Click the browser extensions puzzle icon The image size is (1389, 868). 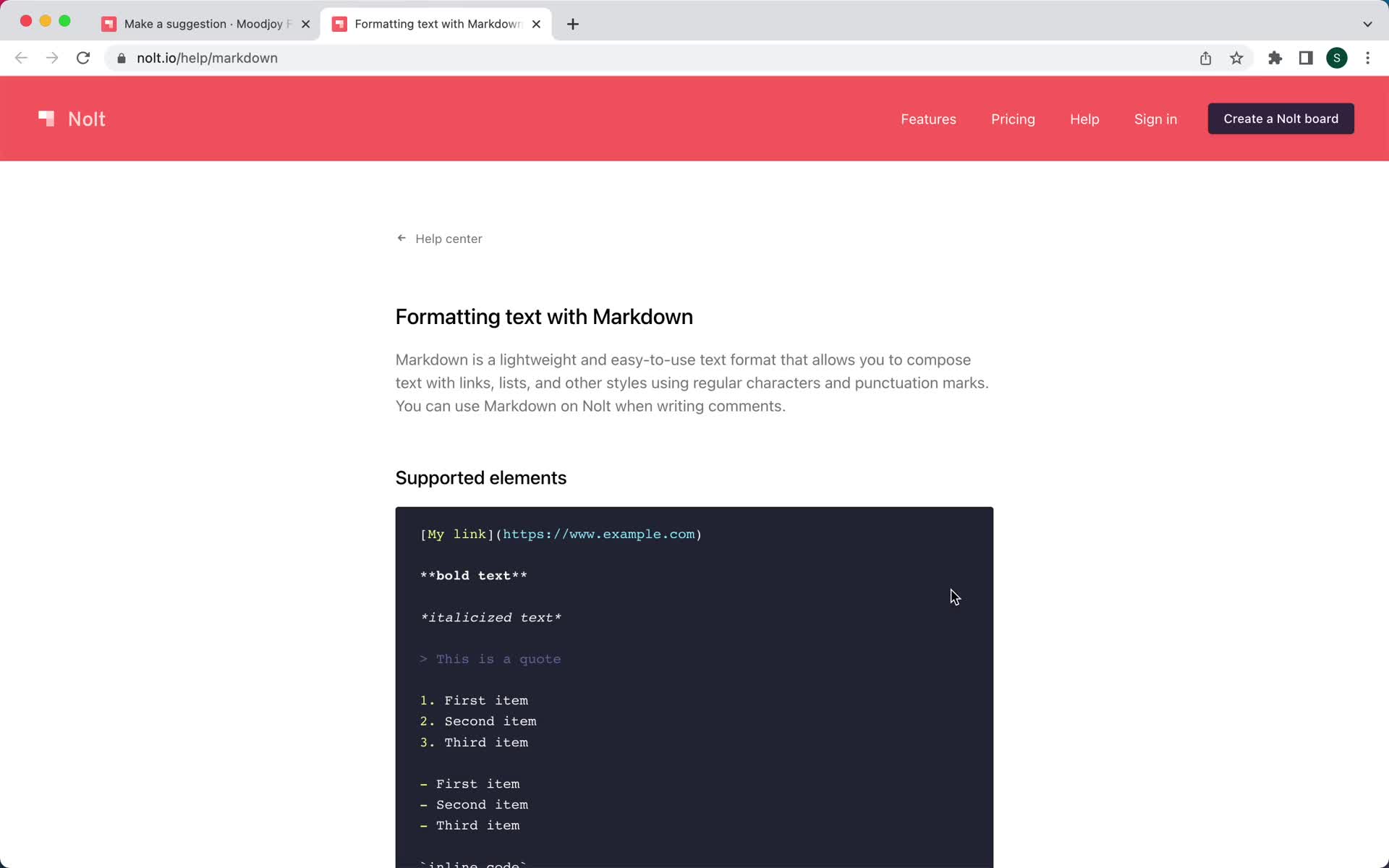1274,57
